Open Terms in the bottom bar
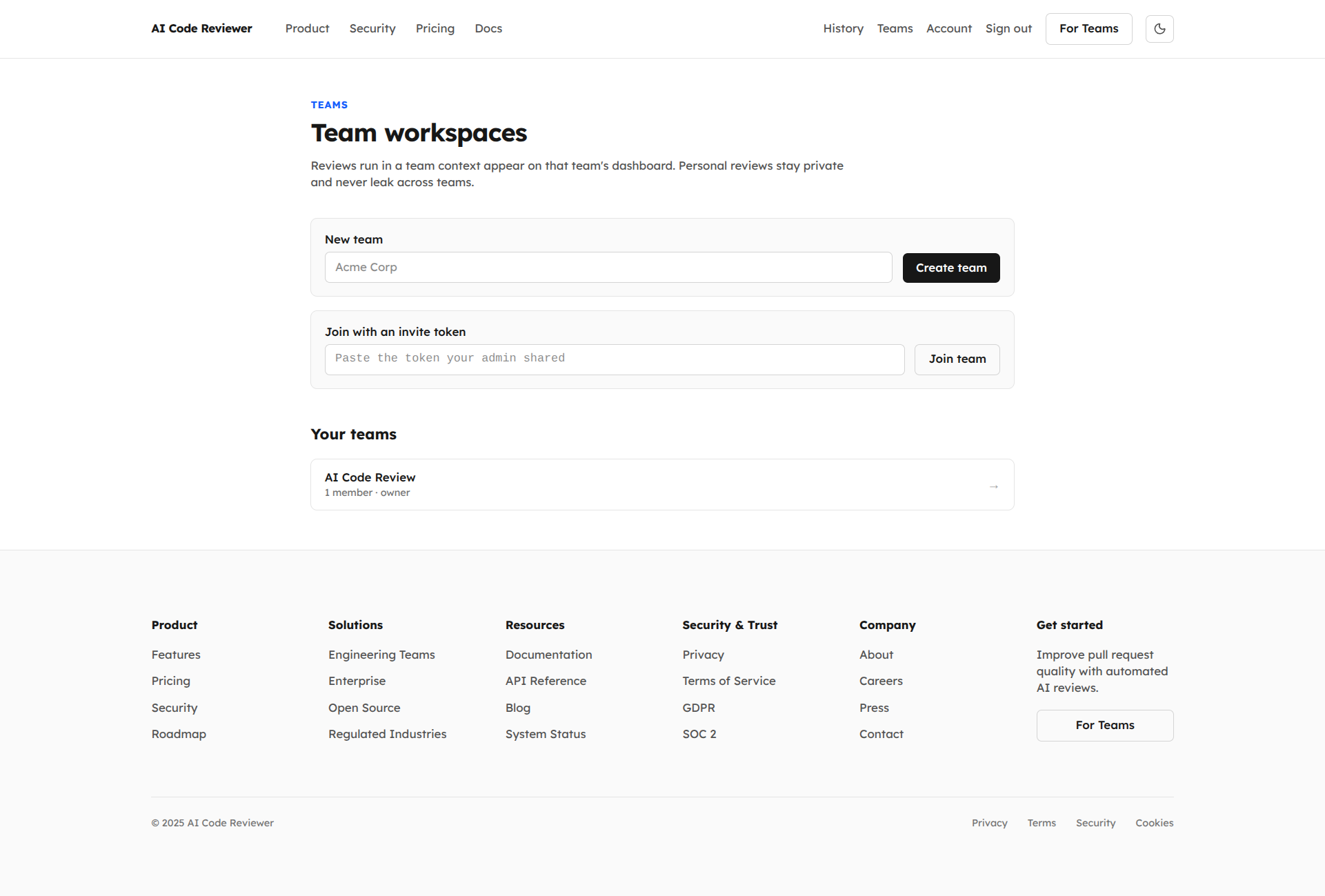1325x896 pixels. [x=1042, y=823]
